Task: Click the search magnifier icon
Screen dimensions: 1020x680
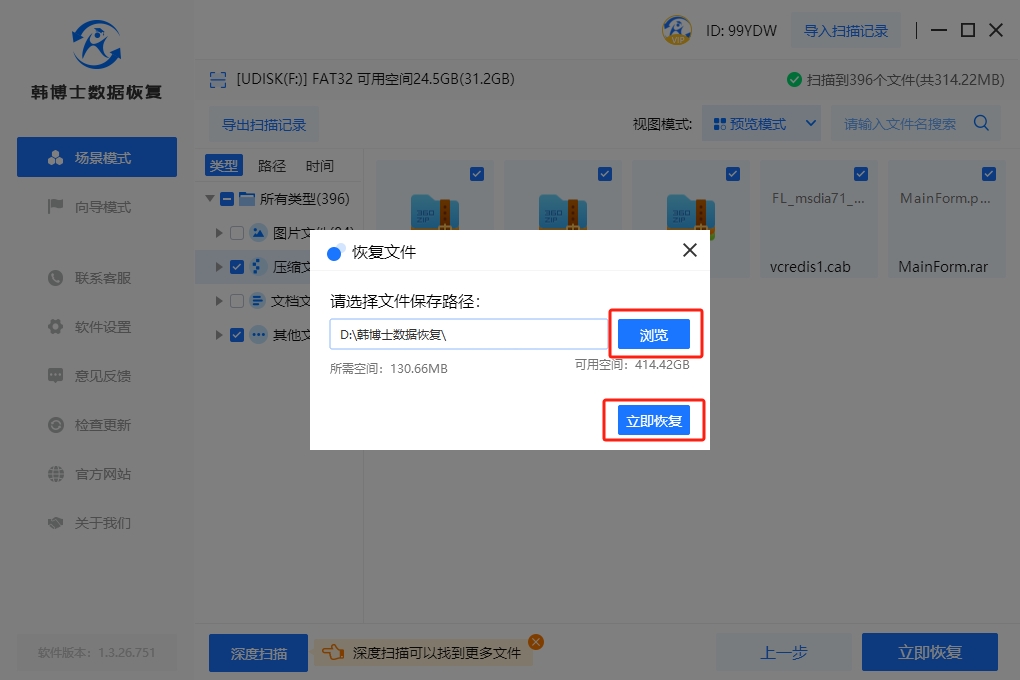Action: click(981, 124)
